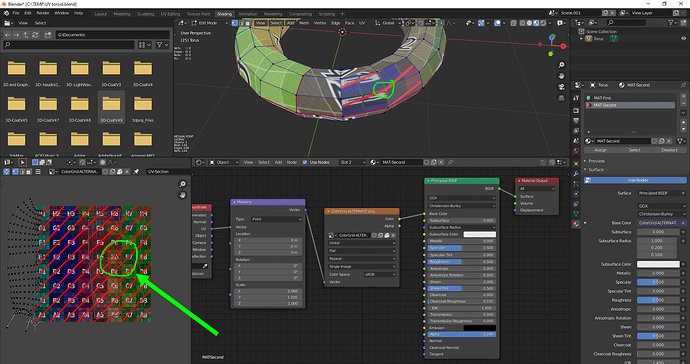The height and width of the screenshot is (364, 690).
Task: Refresh the file browser list
Action: coord(35,34)
